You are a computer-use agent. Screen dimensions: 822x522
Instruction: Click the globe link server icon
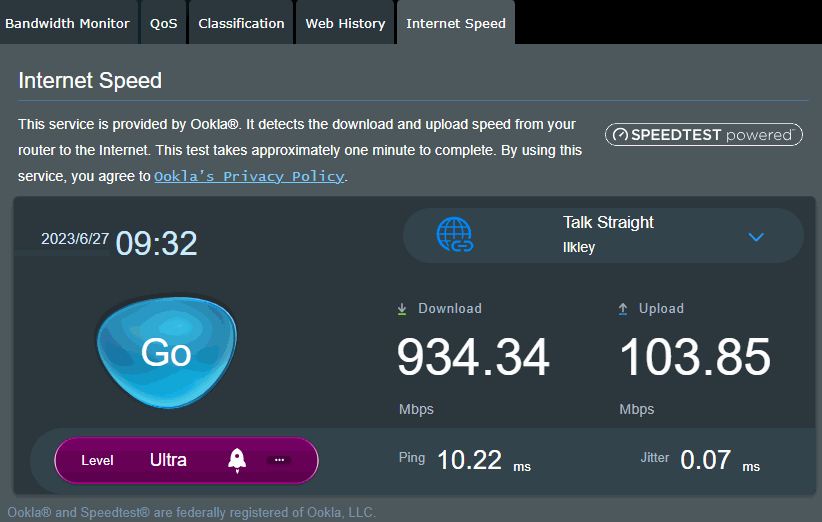pos(455,235)
